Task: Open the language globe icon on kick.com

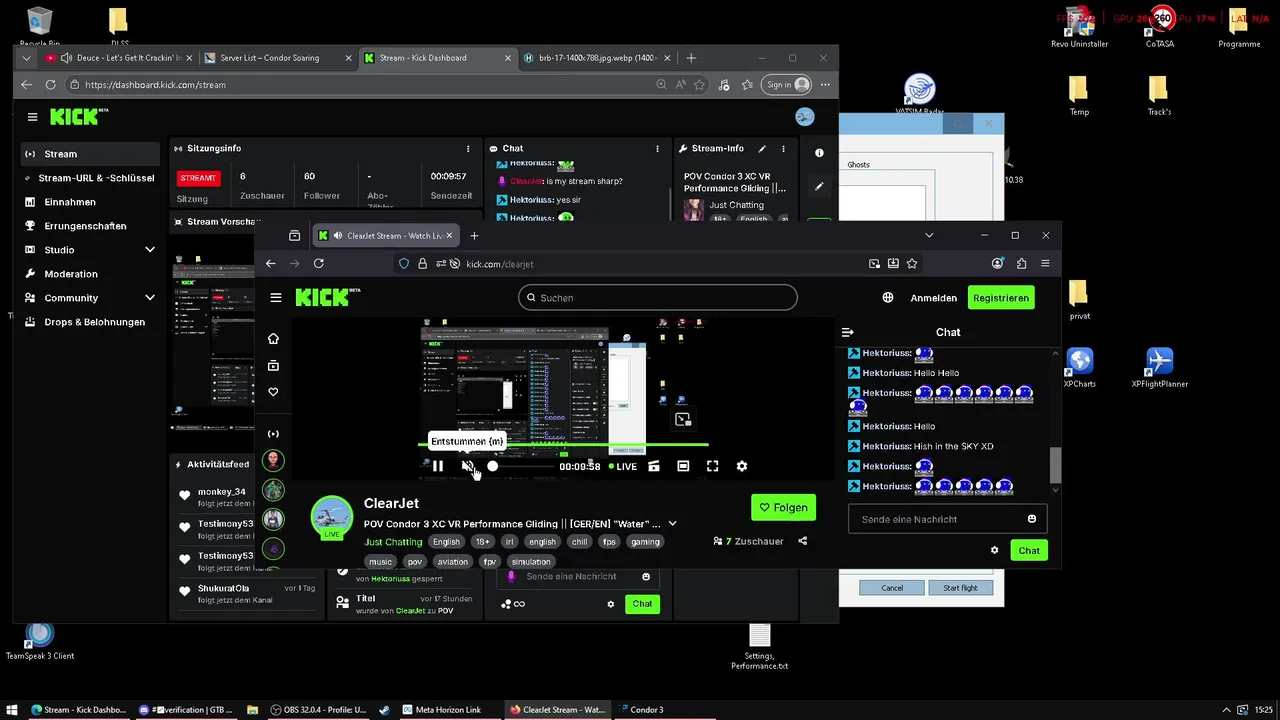Action: pyautogui.click(x=888, y=298)
